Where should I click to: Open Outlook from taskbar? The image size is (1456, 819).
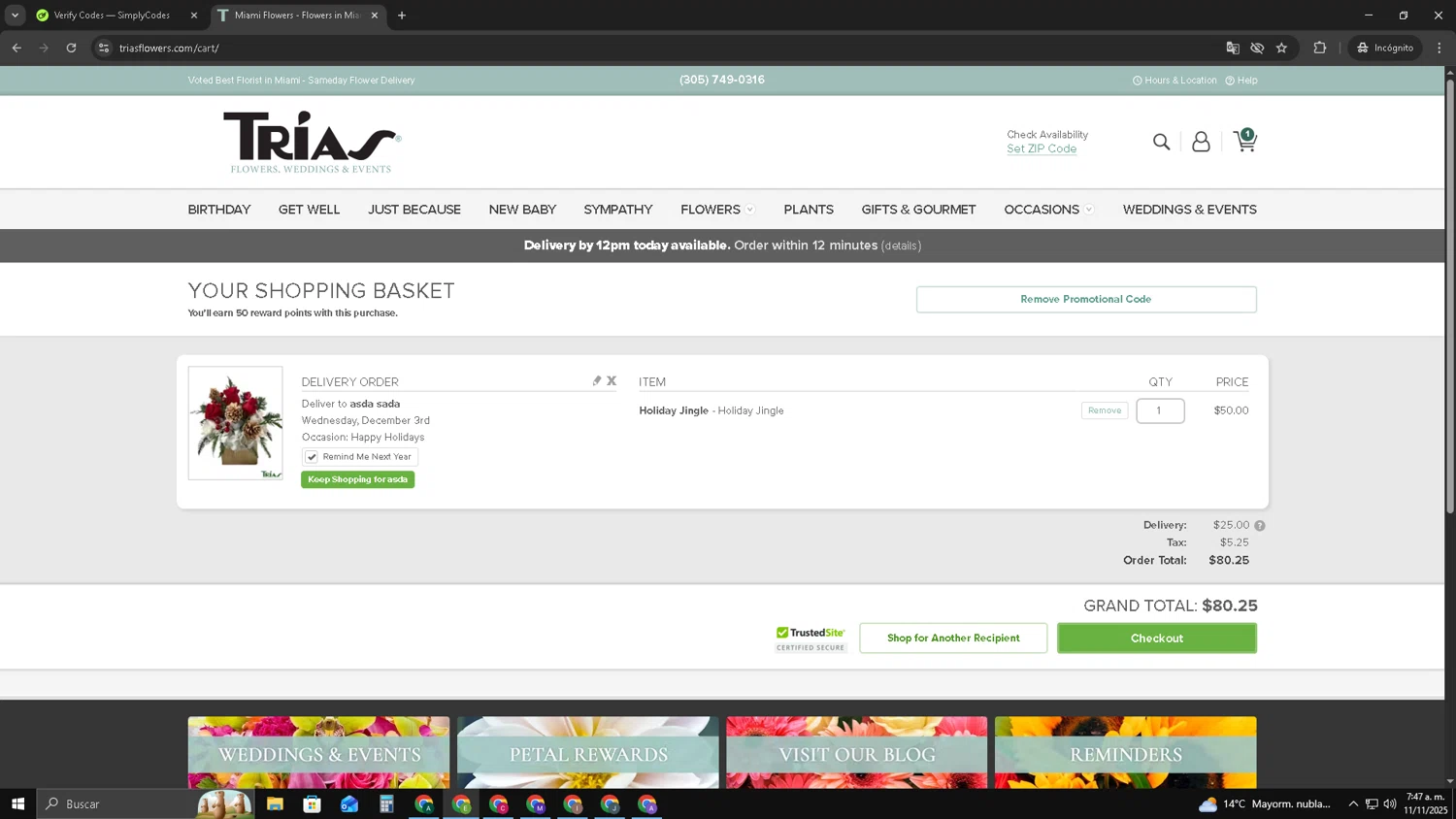point(349,803)
